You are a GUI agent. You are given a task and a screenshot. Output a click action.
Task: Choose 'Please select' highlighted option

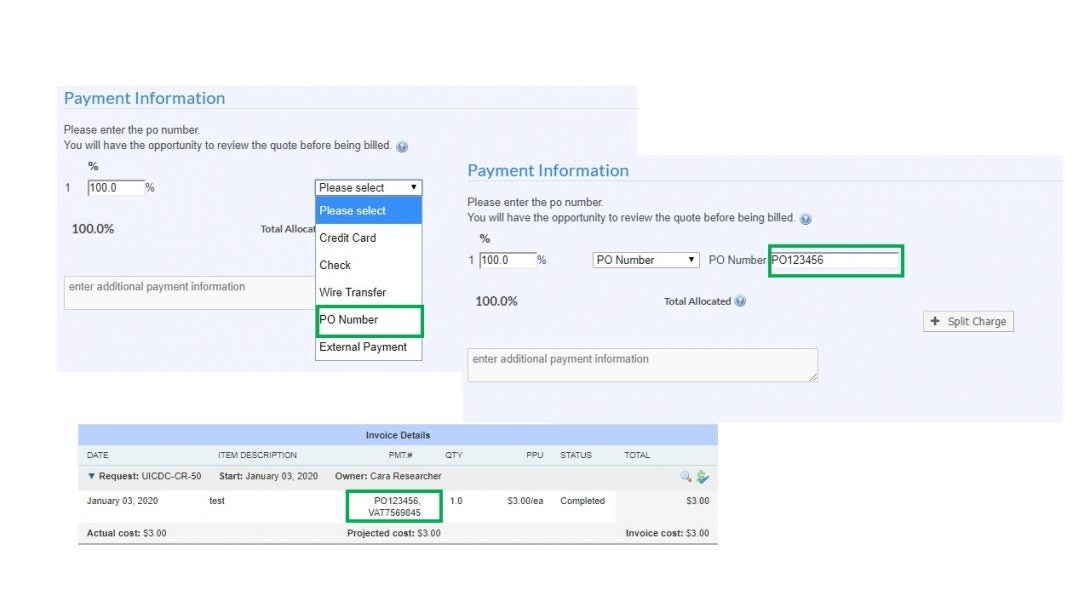tap(368, 211)
